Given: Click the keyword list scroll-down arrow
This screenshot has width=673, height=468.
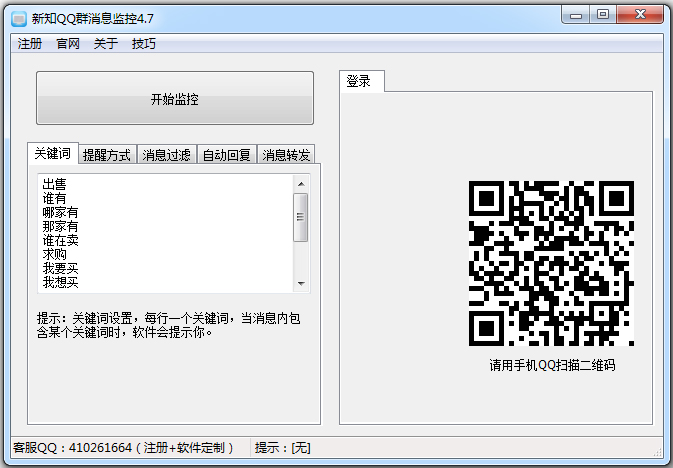Looking at the screenshot, I should (301, 283).
